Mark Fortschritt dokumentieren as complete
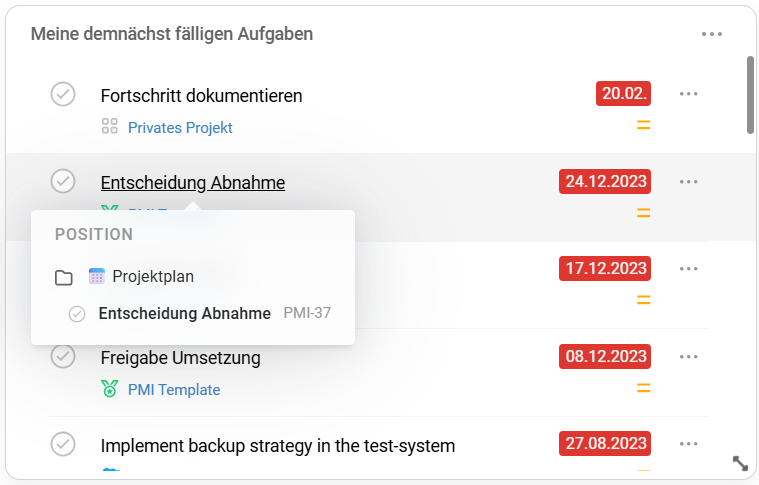Viewport: 759px width, 485px height. tap(63, 94)
